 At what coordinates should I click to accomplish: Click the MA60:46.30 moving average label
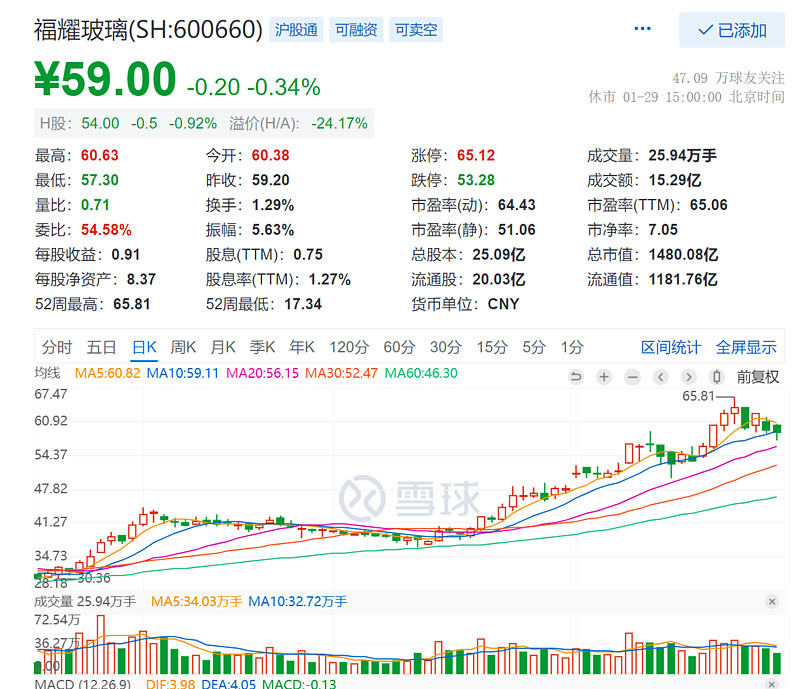(x=421, y=373)
